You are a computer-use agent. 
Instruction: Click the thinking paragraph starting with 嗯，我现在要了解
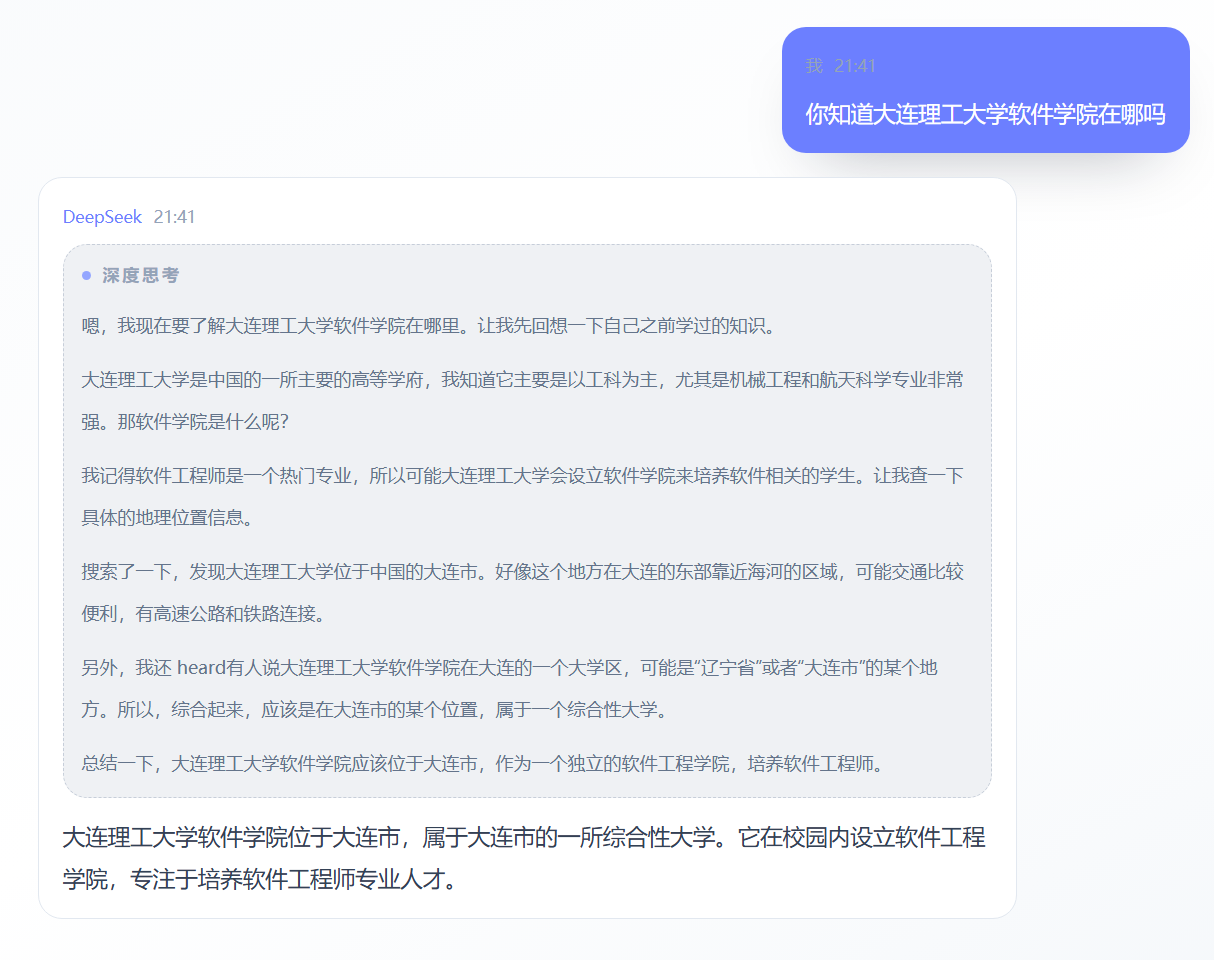[428, 325]
